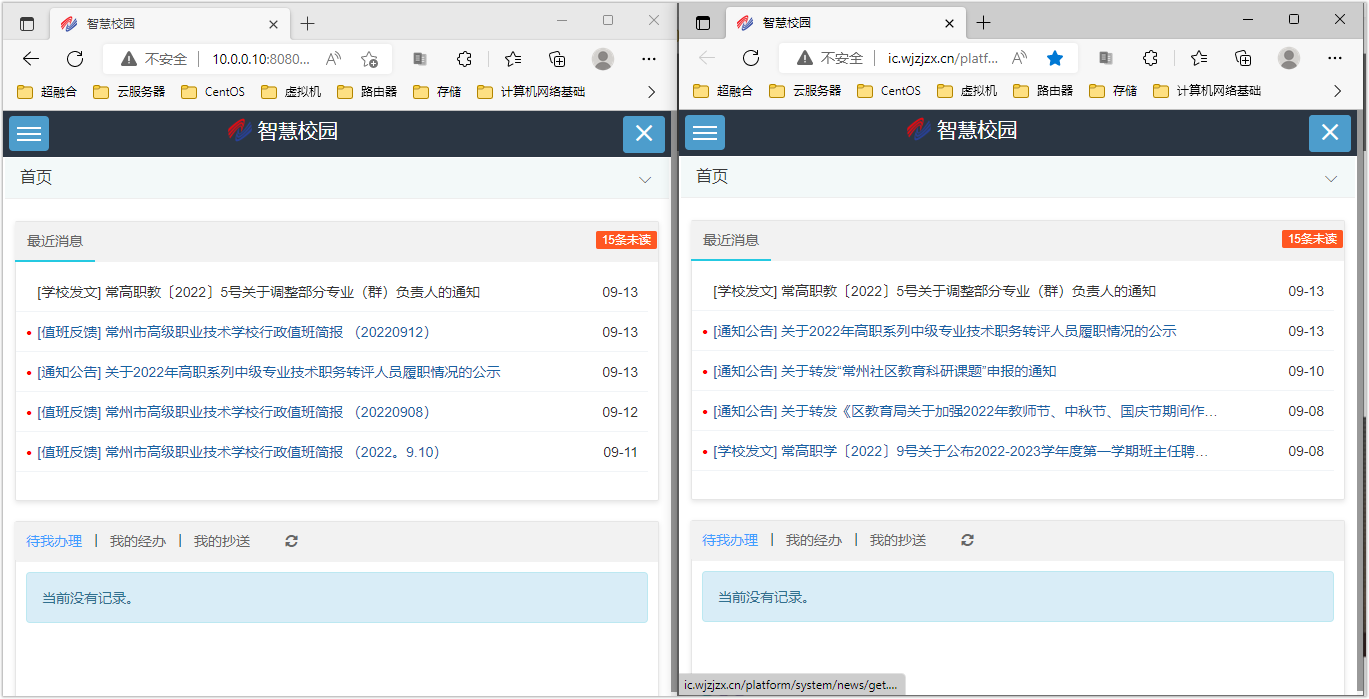Open extensions puzzle icon in right window

[1150, 58]
